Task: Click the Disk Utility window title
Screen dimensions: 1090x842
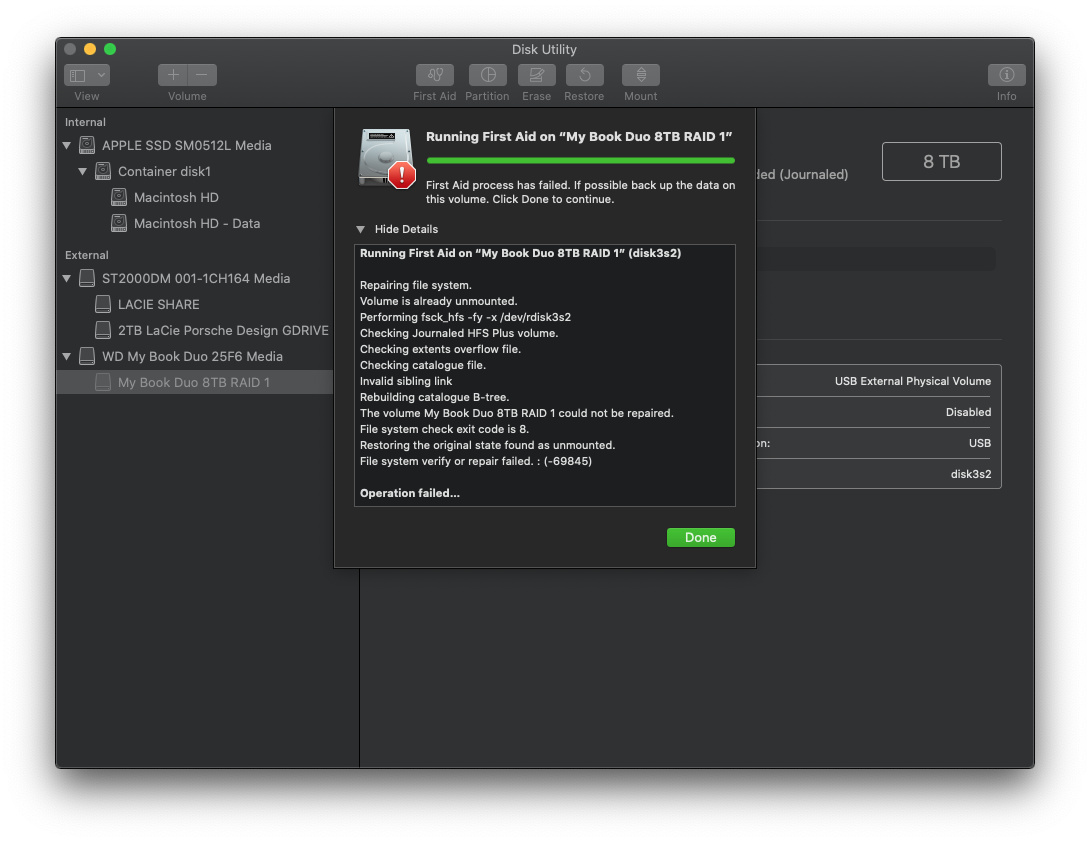Action: 544,49
